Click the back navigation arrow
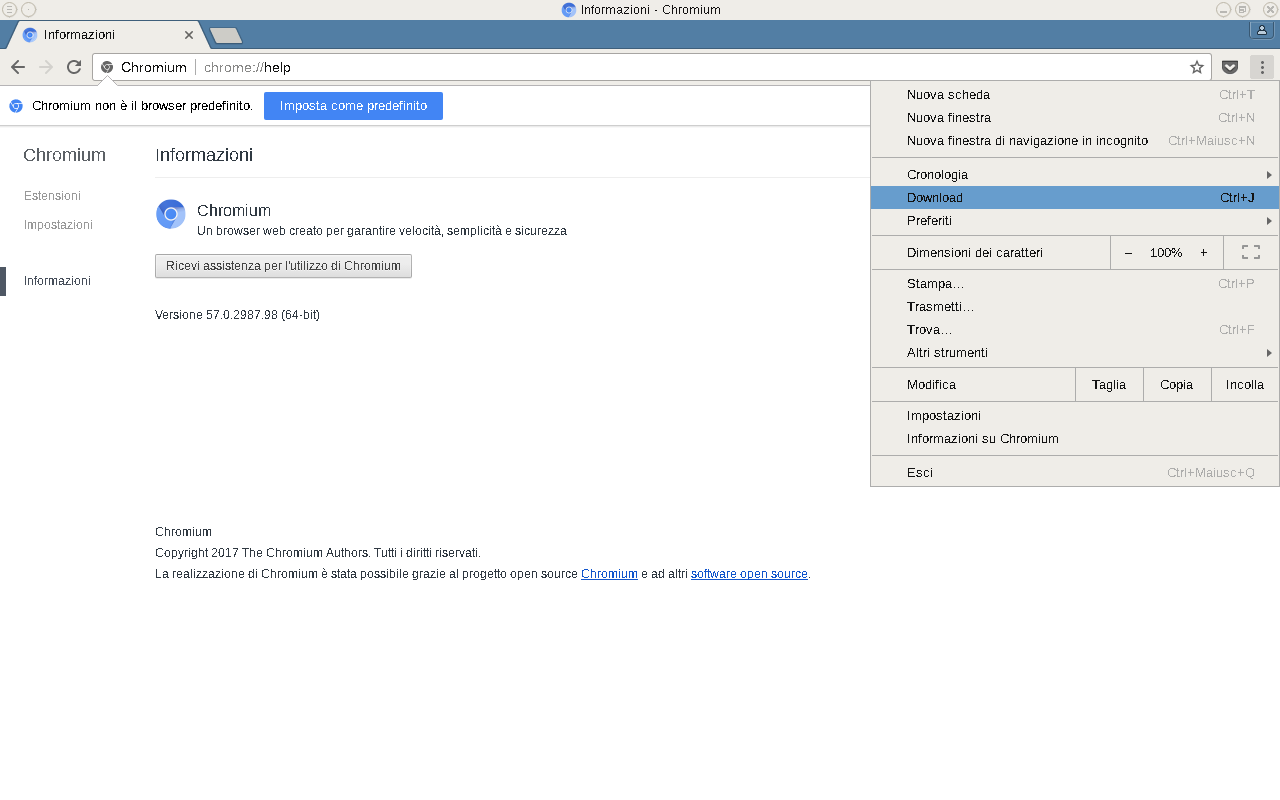 tap(17, 67)
